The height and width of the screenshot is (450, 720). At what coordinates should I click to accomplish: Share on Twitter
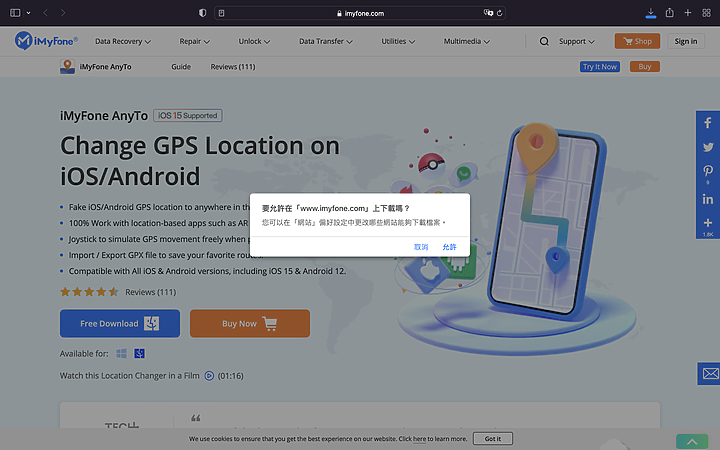coord(708,147)
